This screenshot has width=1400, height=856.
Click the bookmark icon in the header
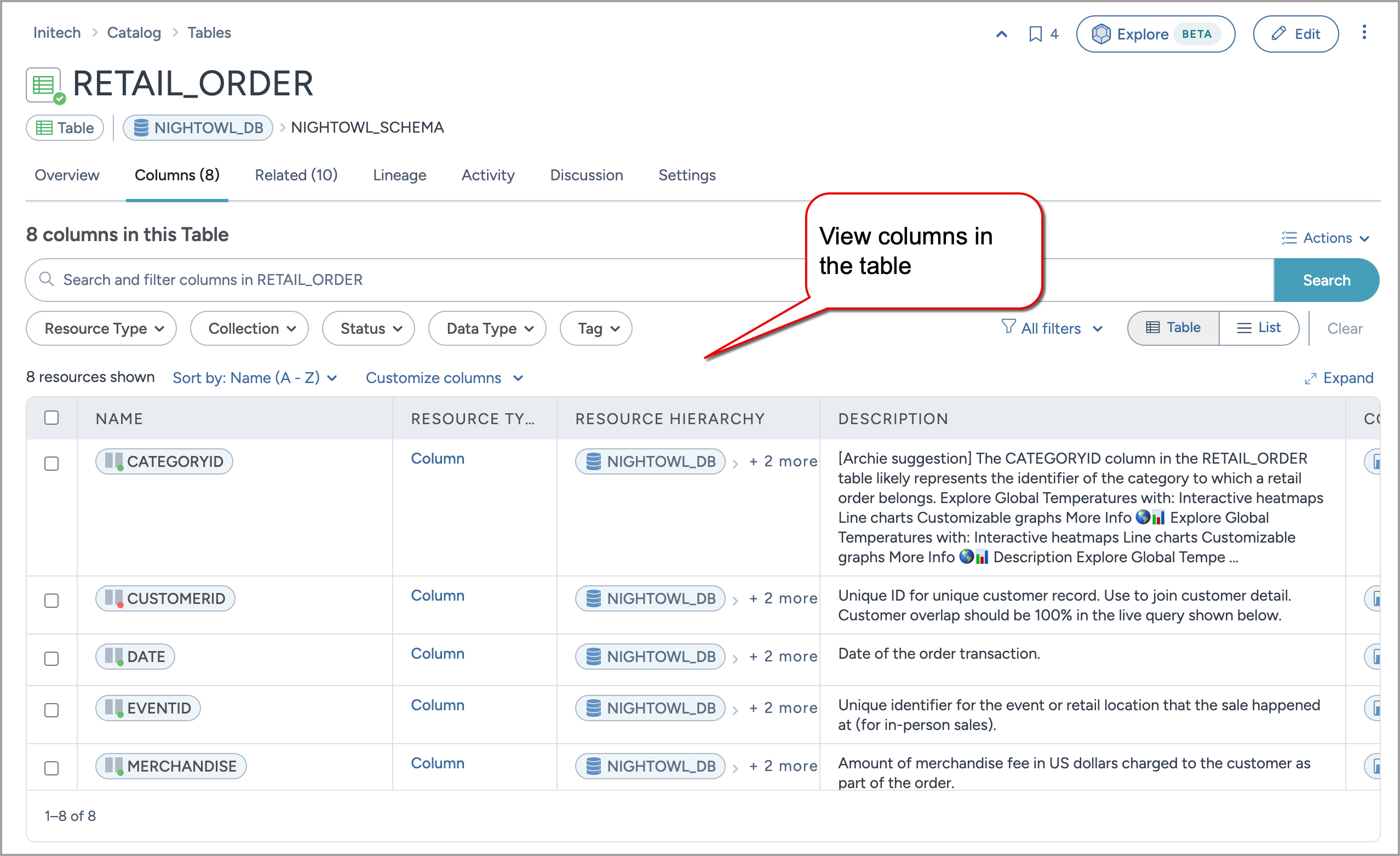click(1035, 34)
